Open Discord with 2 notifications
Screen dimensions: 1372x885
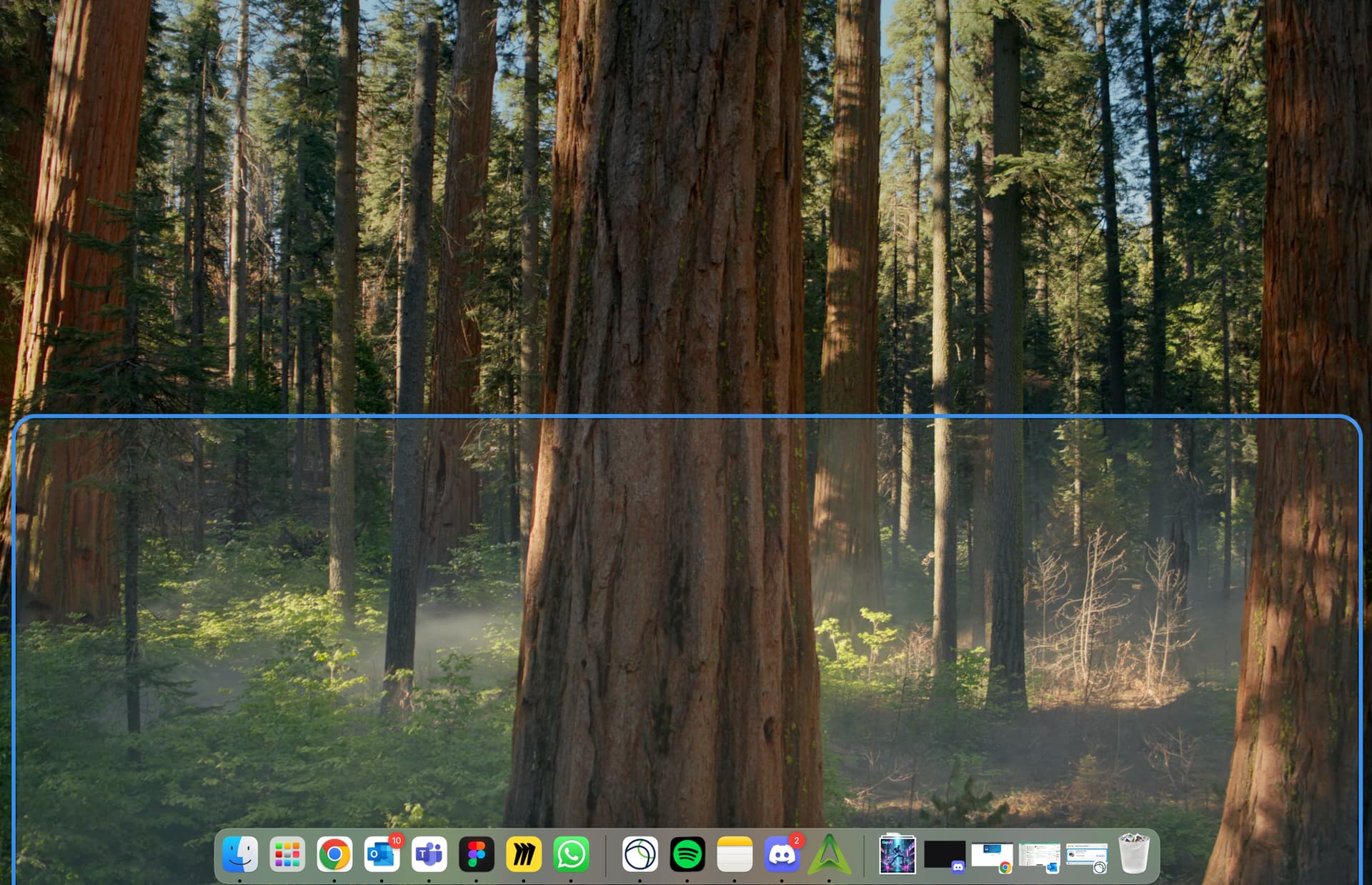[x=782, y=854]
